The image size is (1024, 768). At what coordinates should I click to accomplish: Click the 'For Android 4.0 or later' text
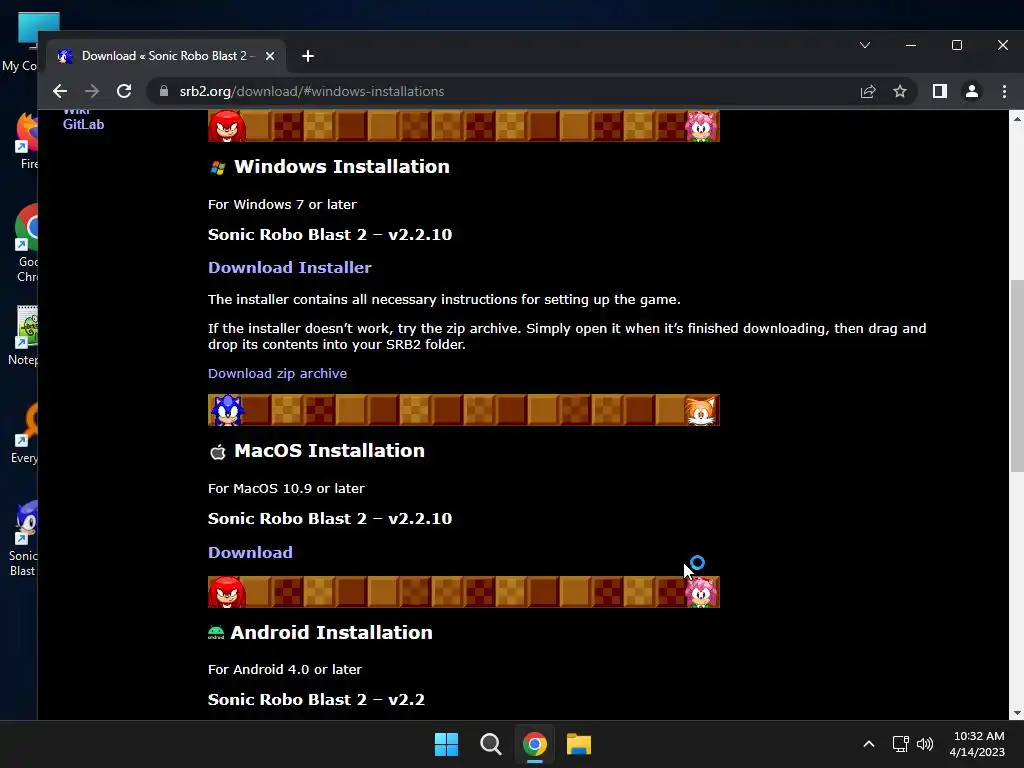pos(285,669)
